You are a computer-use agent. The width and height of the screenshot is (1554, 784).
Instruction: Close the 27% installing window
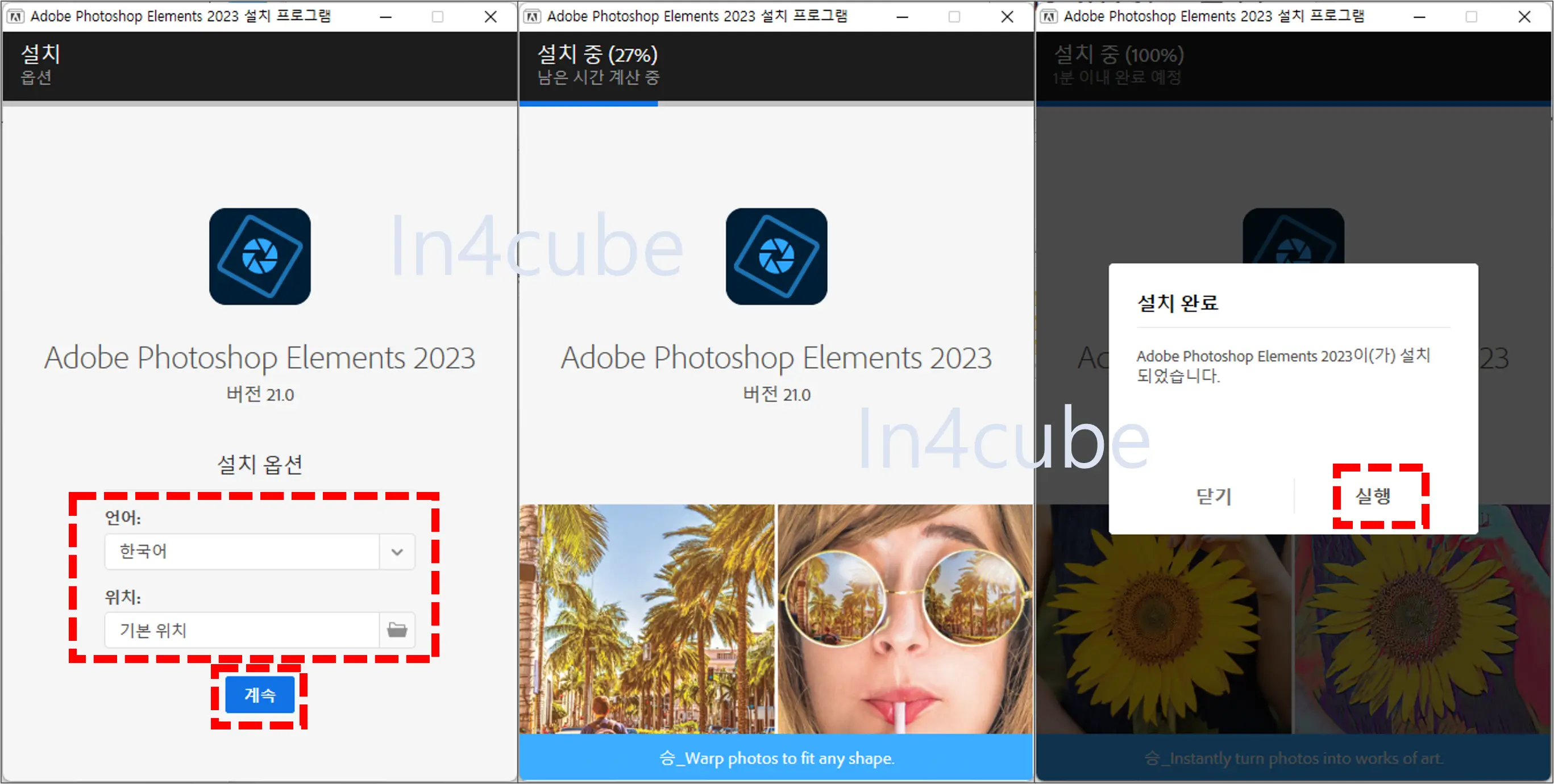click(1007, 17)
